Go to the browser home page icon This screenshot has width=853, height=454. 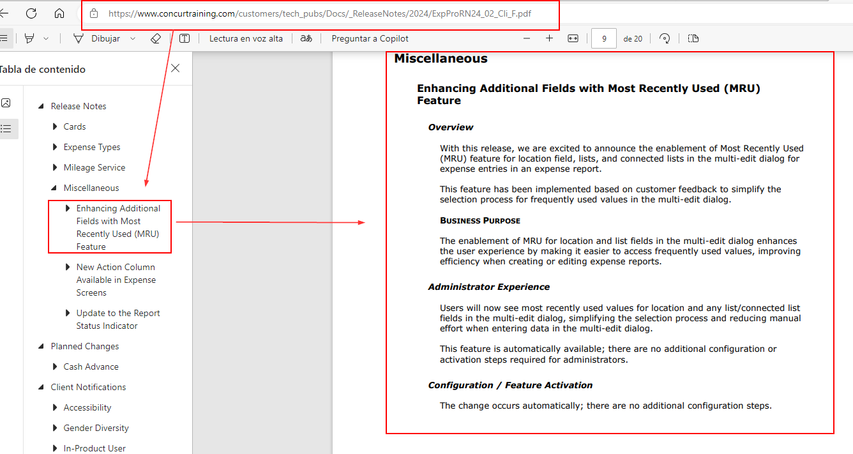tap(59, 14)
